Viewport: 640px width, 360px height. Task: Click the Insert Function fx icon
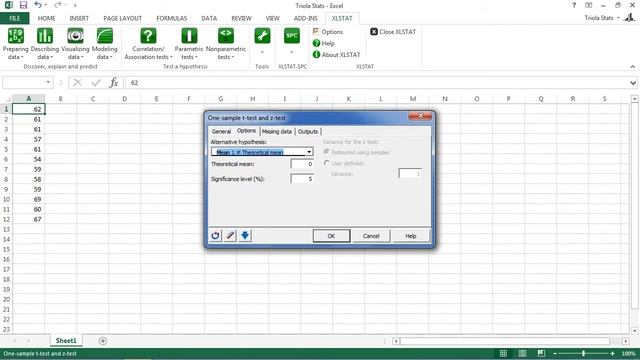click(x=114, y=83)
